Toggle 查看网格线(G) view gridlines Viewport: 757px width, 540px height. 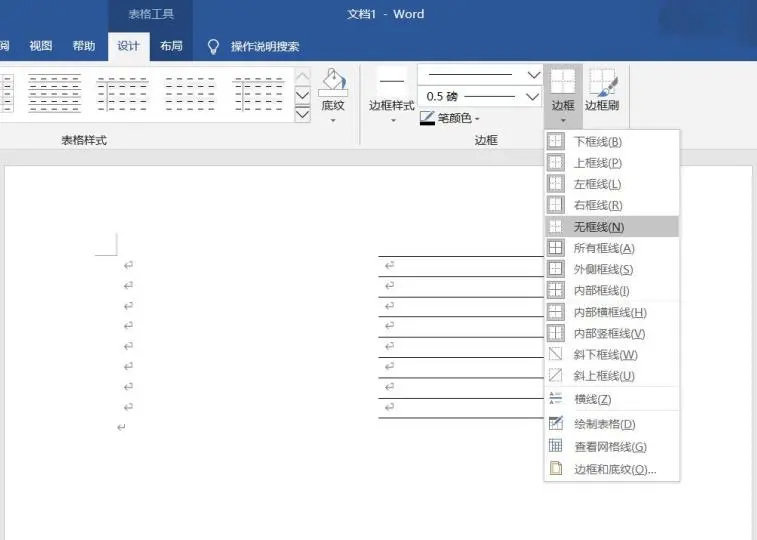pos(612,447)
